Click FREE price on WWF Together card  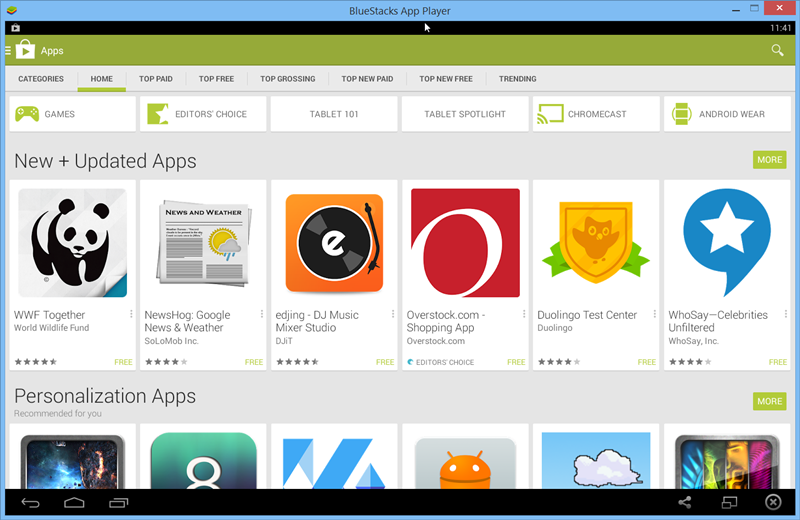[x=123, y=362]
